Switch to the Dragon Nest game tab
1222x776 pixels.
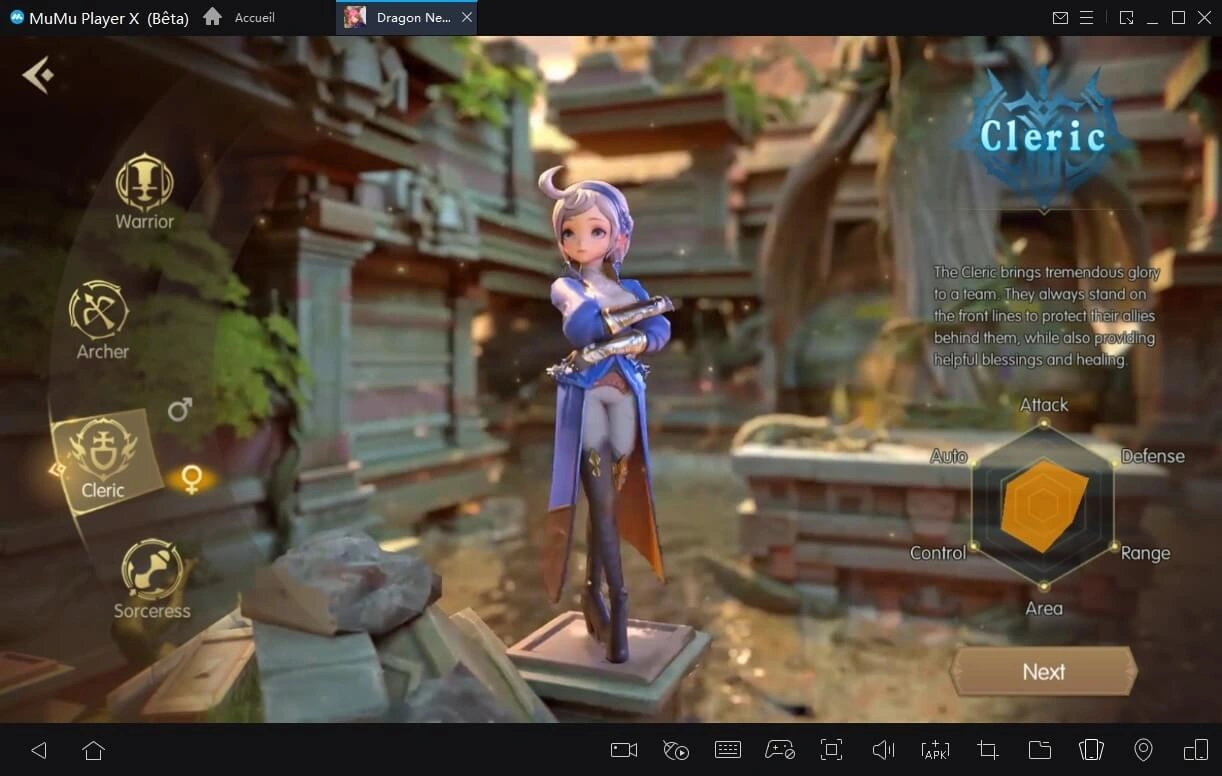pos(404,17)
